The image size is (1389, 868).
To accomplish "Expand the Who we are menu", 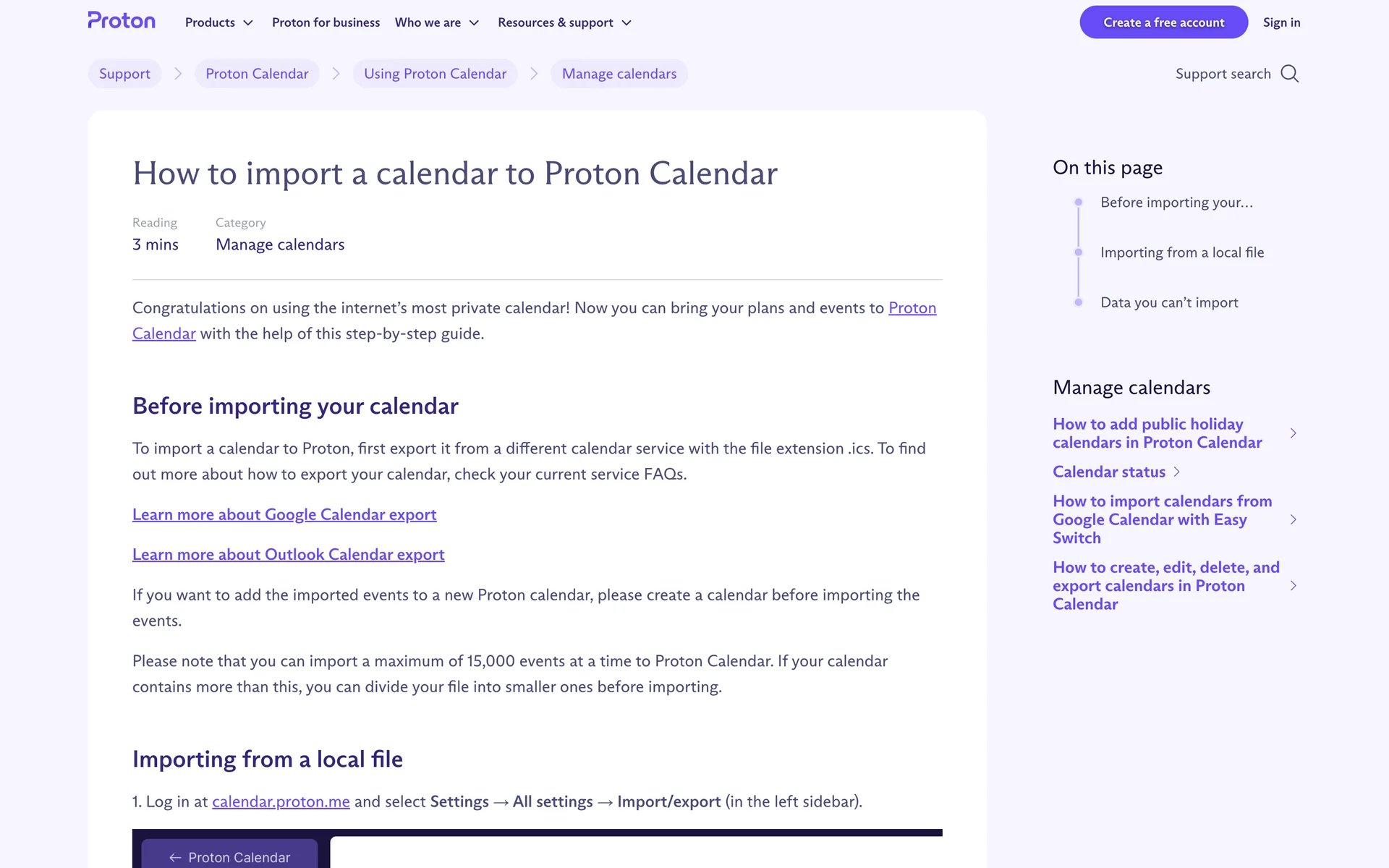I will 437,22.
